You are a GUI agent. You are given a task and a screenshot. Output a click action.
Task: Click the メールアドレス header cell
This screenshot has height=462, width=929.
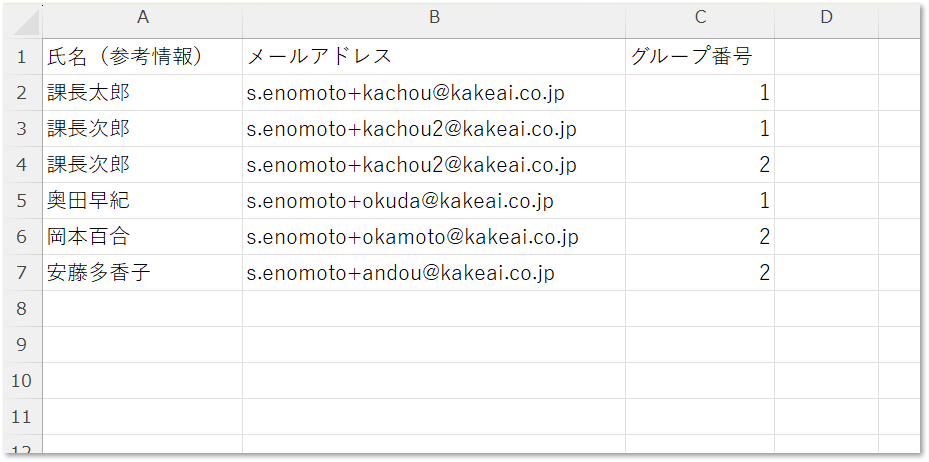click(434, 57)
